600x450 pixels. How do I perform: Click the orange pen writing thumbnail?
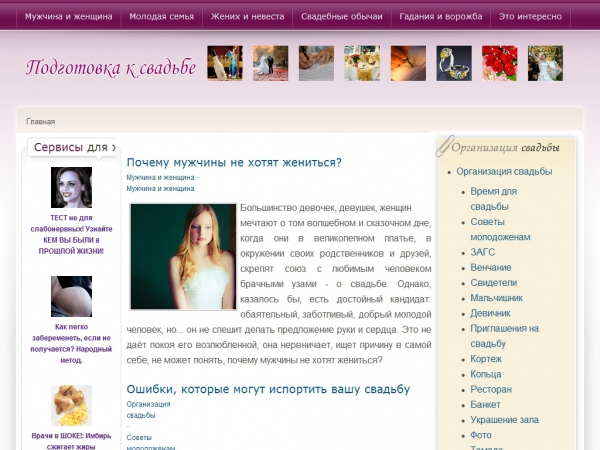coord(408,63)
